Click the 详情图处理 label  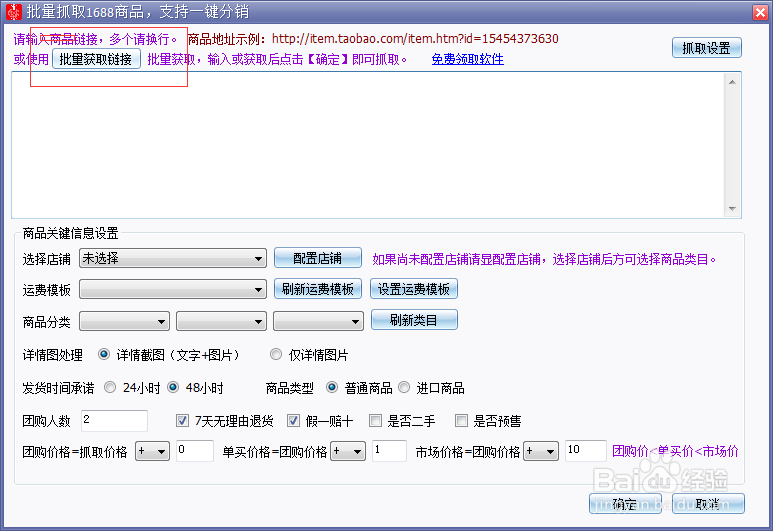pyautogui.click(x=53, y=355)
